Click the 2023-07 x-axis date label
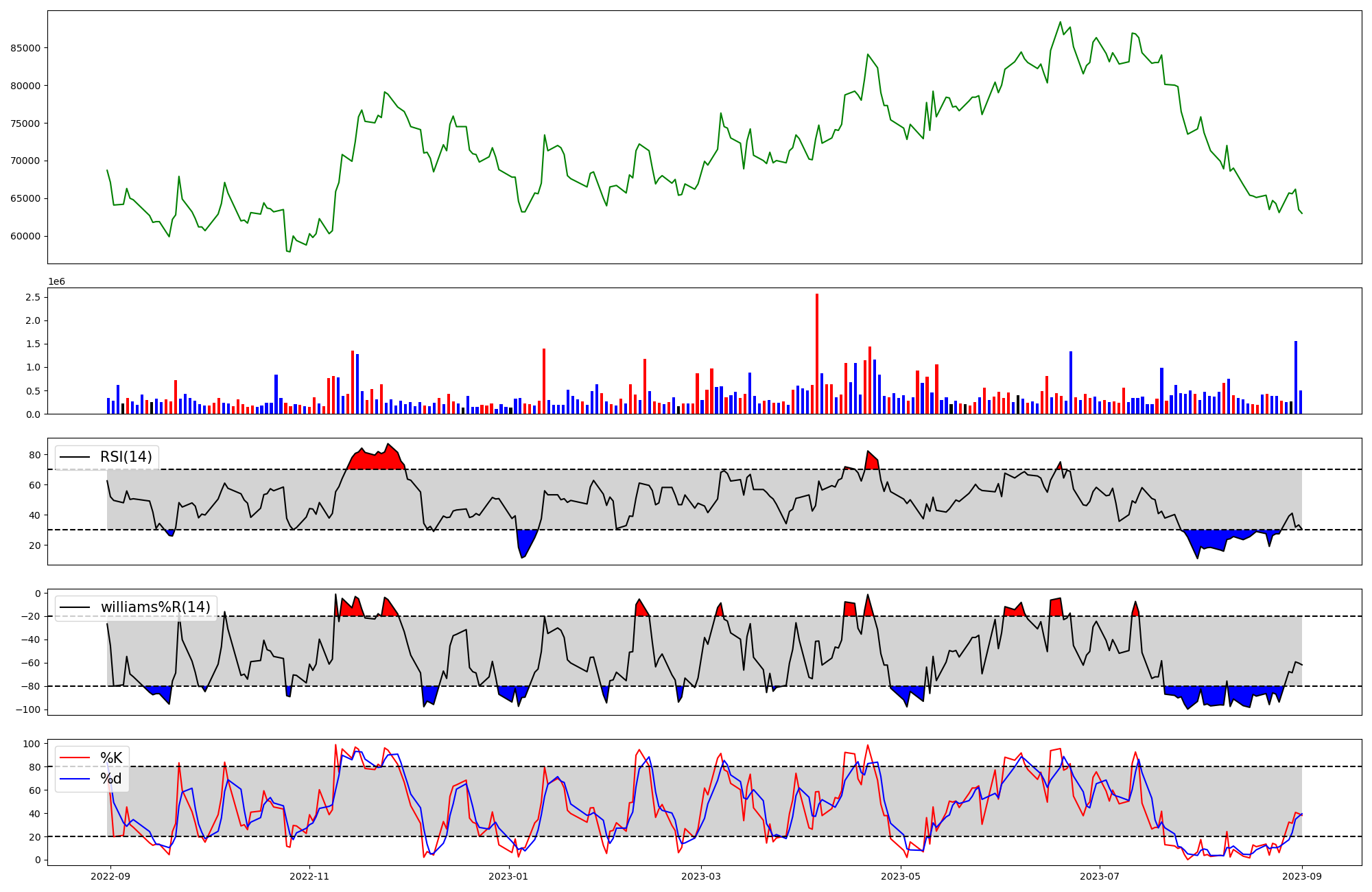The width and height of the screenshot is (1372, 892). tap(1100, 876)
